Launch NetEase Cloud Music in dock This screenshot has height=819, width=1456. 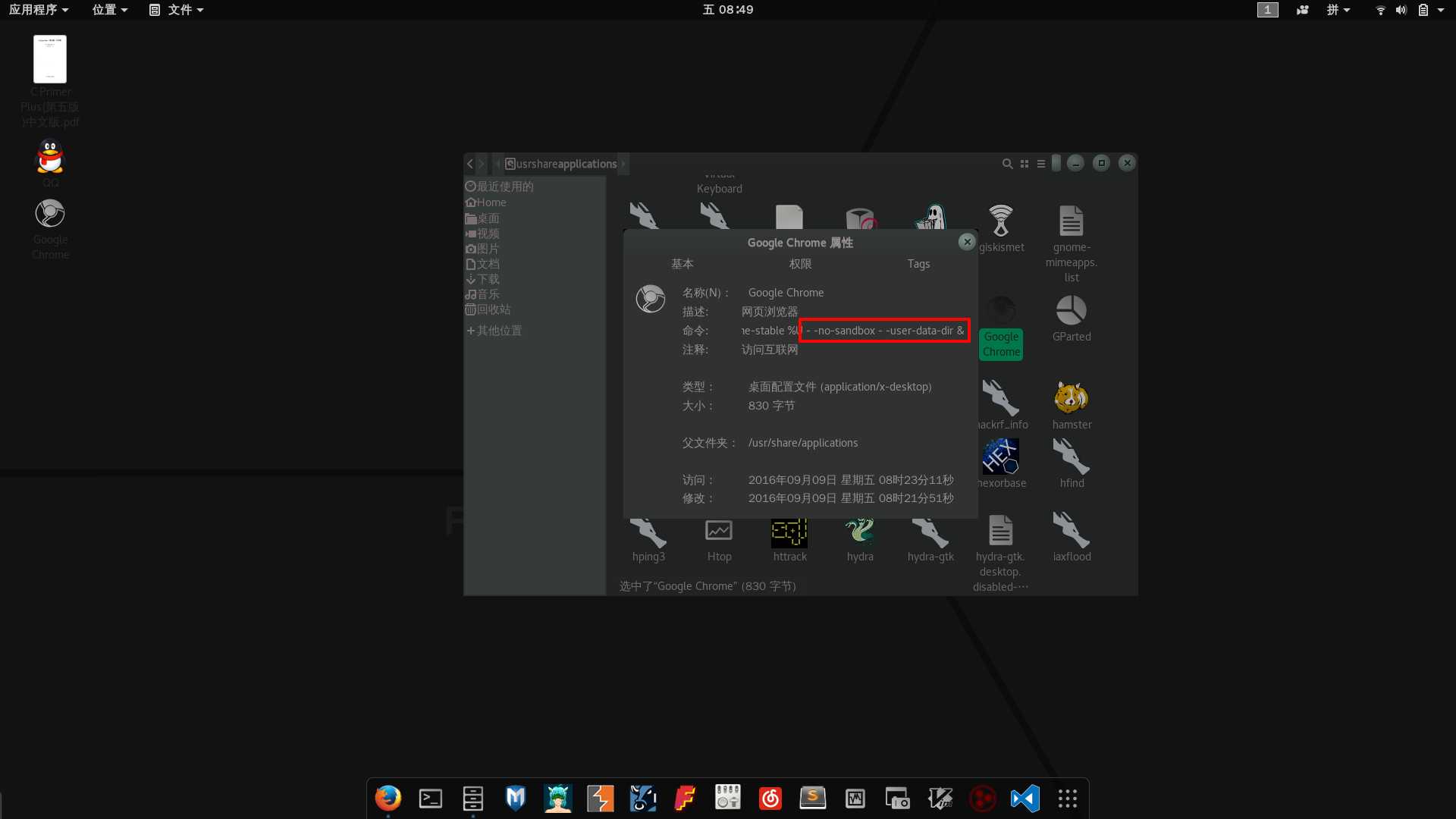[x=770, y=798]
